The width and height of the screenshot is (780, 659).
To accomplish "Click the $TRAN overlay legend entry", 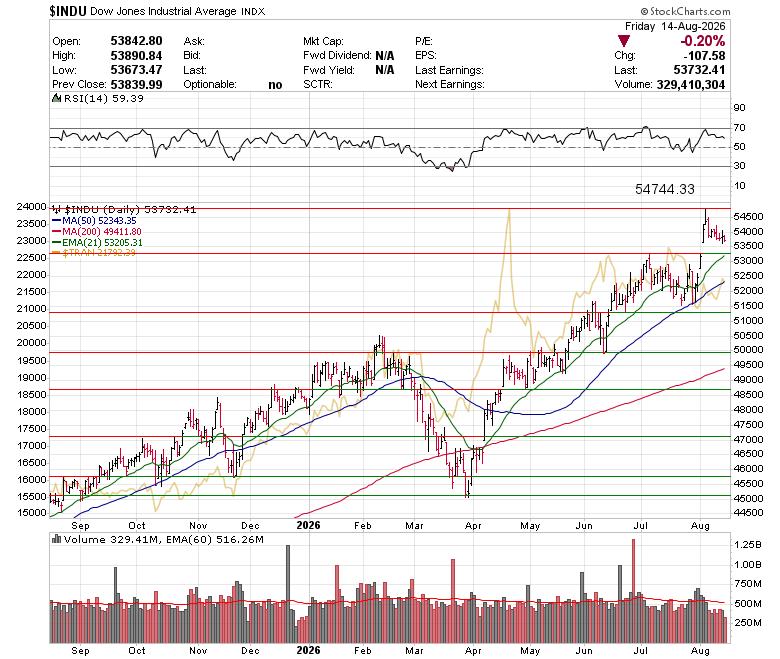I will [94, 253].
